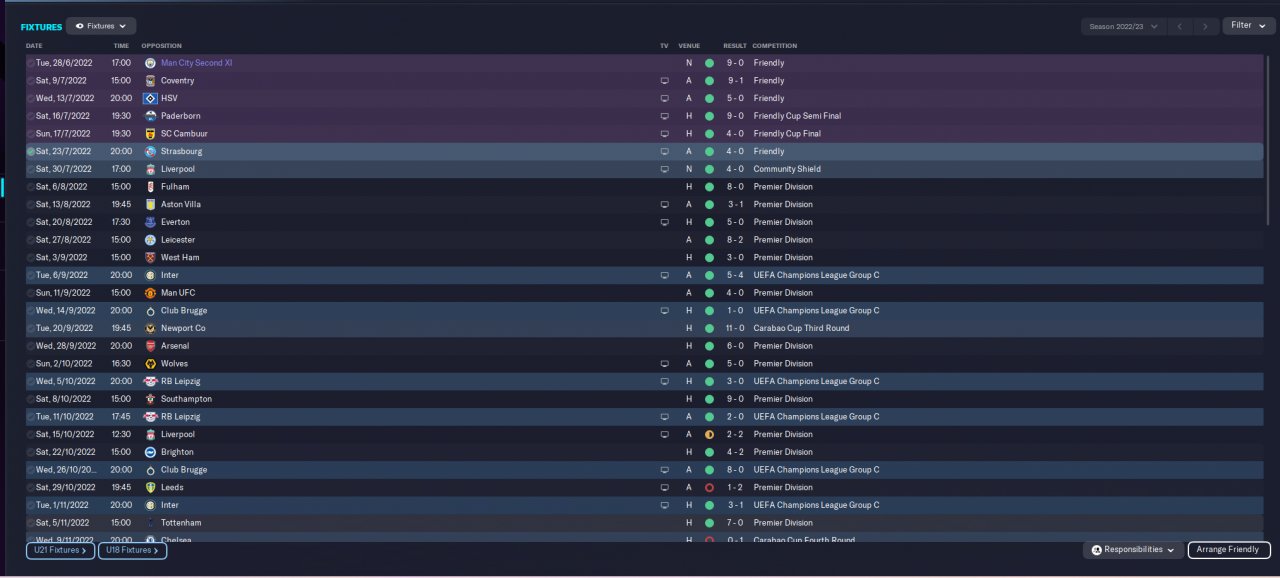
Task: Click the Arrange Friendly button
Action: click(1229, 550)
